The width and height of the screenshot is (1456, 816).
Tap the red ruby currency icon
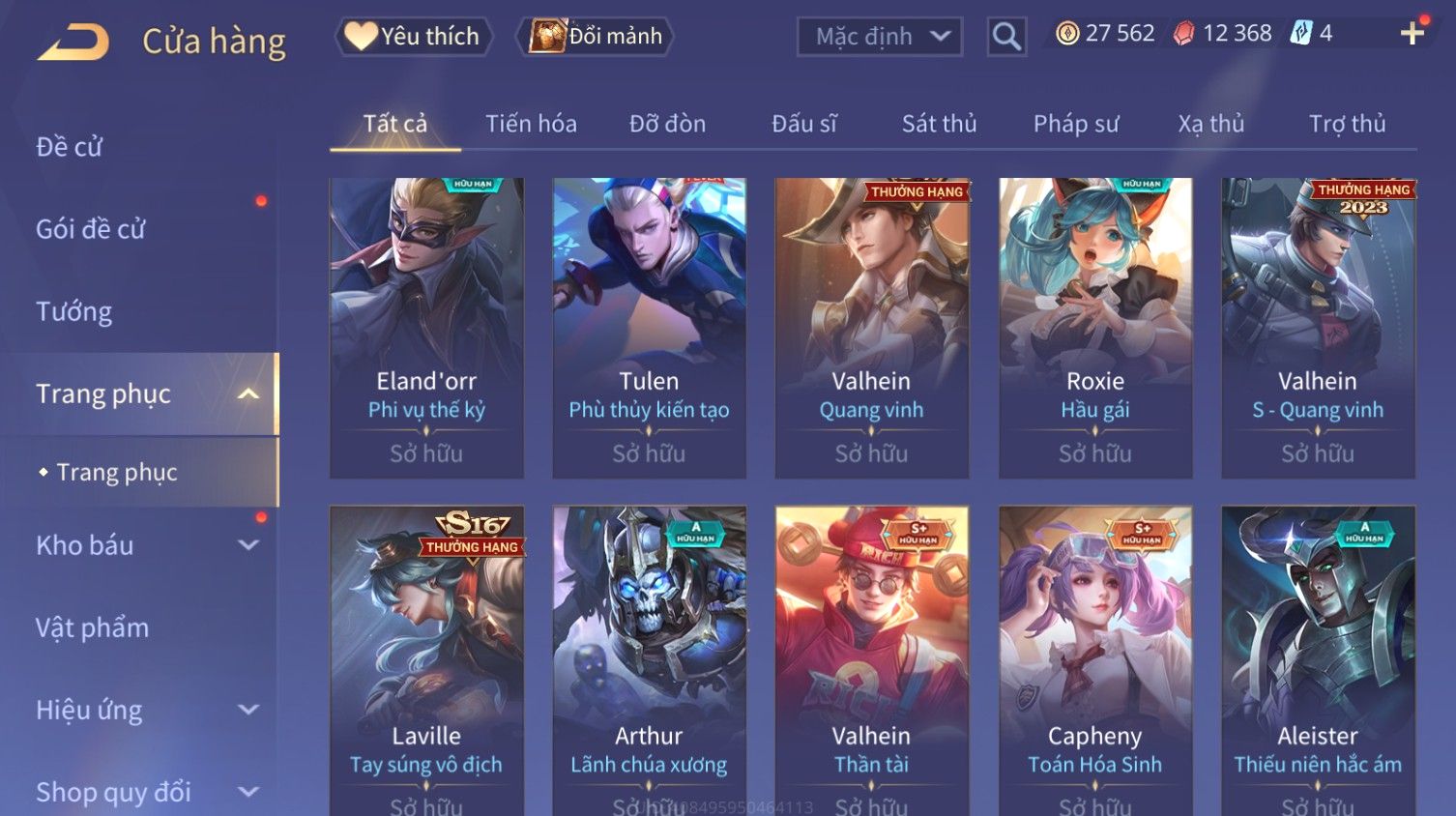(x=1183, y=34)
